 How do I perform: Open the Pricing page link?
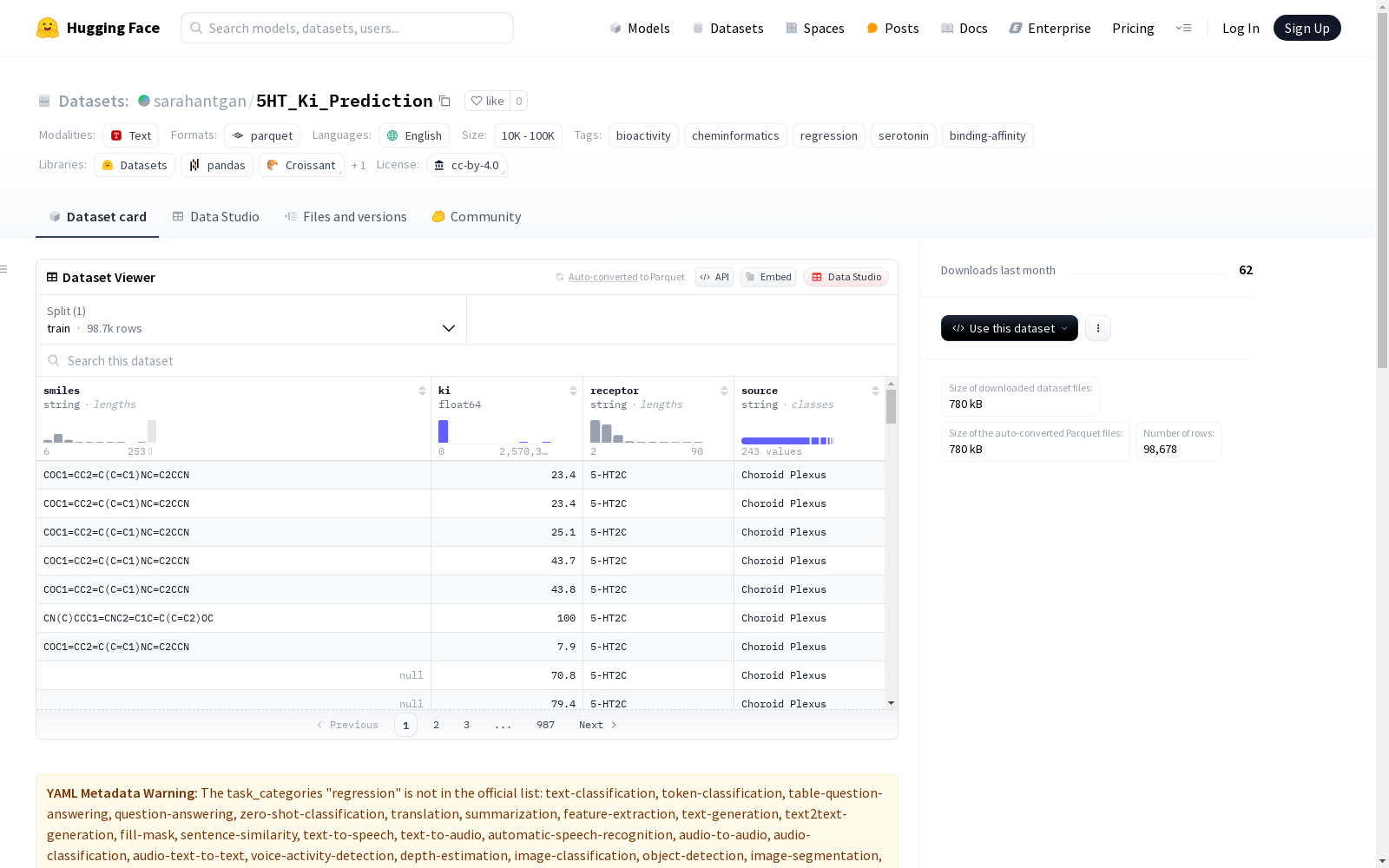[x=1133, y=28]
